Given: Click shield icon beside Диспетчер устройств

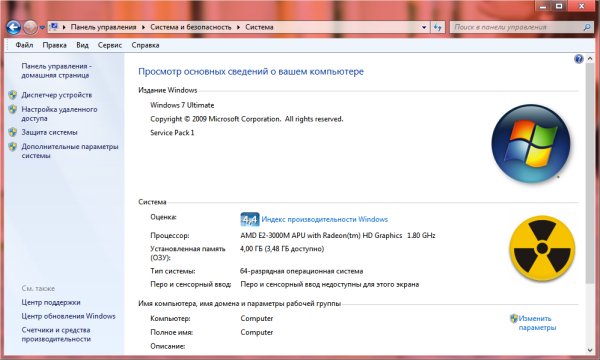Looking at the screenshot, I should point(13,95).
